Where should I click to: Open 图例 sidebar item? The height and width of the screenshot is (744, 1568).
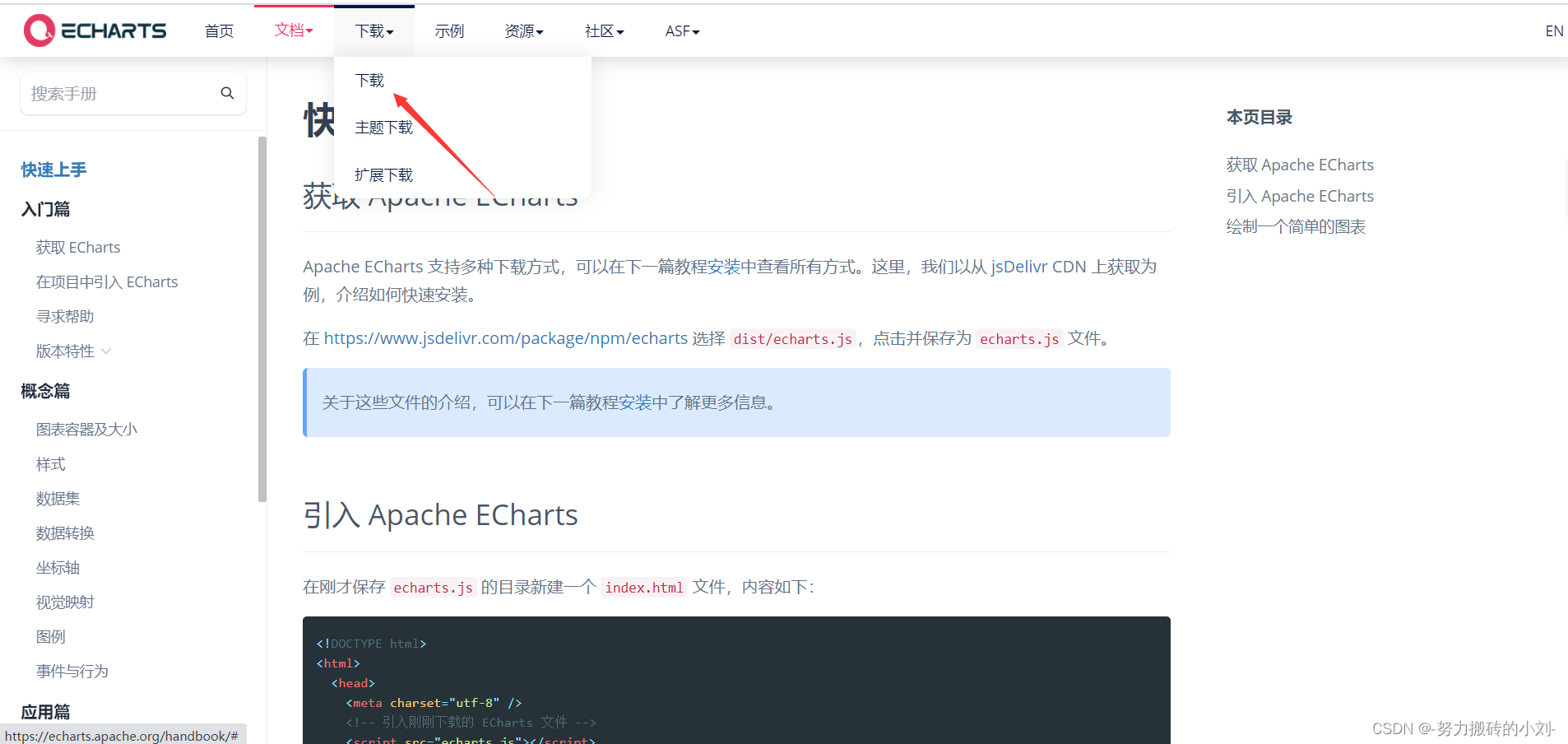50,637
